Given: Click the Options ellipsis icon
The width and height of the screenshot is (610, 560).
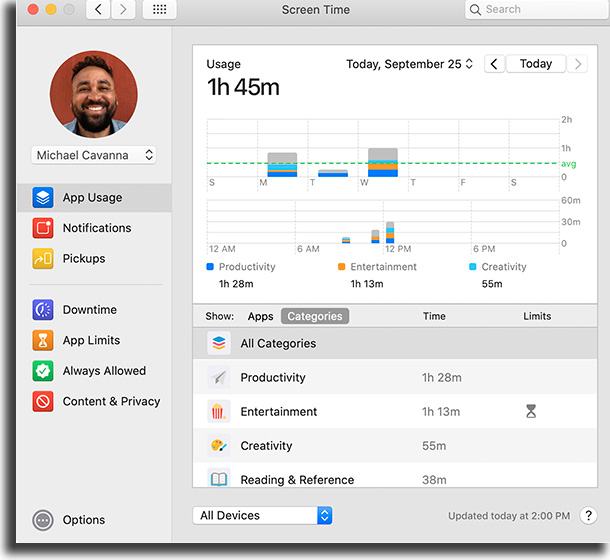Looking at the screenshot, I should pyautogui.click(x=43, y=520).
